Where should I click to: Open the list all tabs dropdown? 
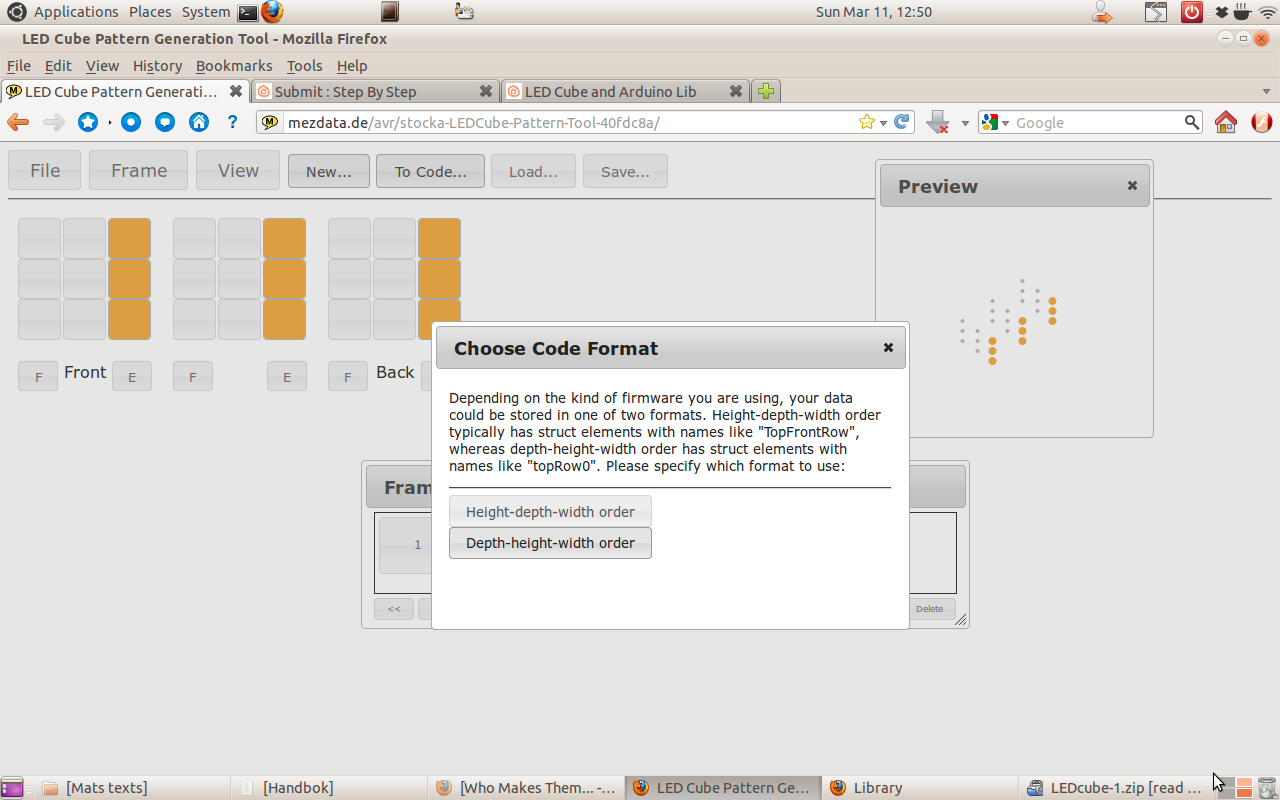[x=1266, y=91]
